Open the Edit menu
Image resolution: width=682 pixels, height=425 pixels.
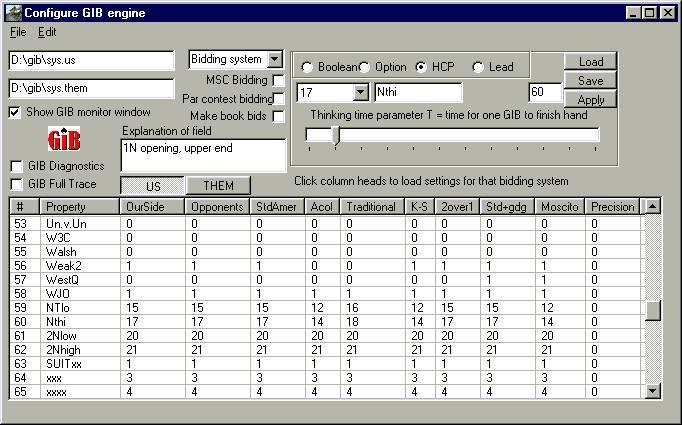[x=47, y=32]
